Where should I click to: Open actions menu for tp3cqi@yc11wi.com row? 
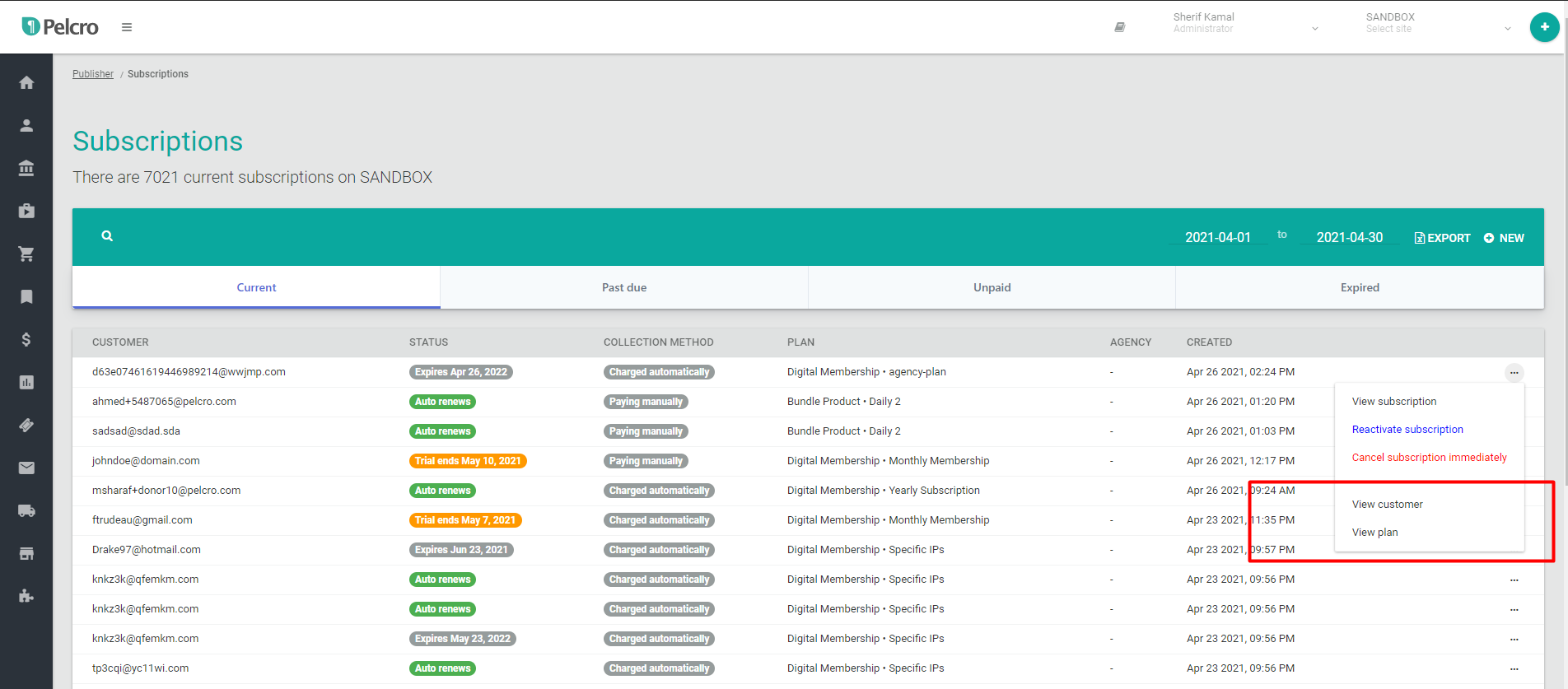(x=1514, y=668)
